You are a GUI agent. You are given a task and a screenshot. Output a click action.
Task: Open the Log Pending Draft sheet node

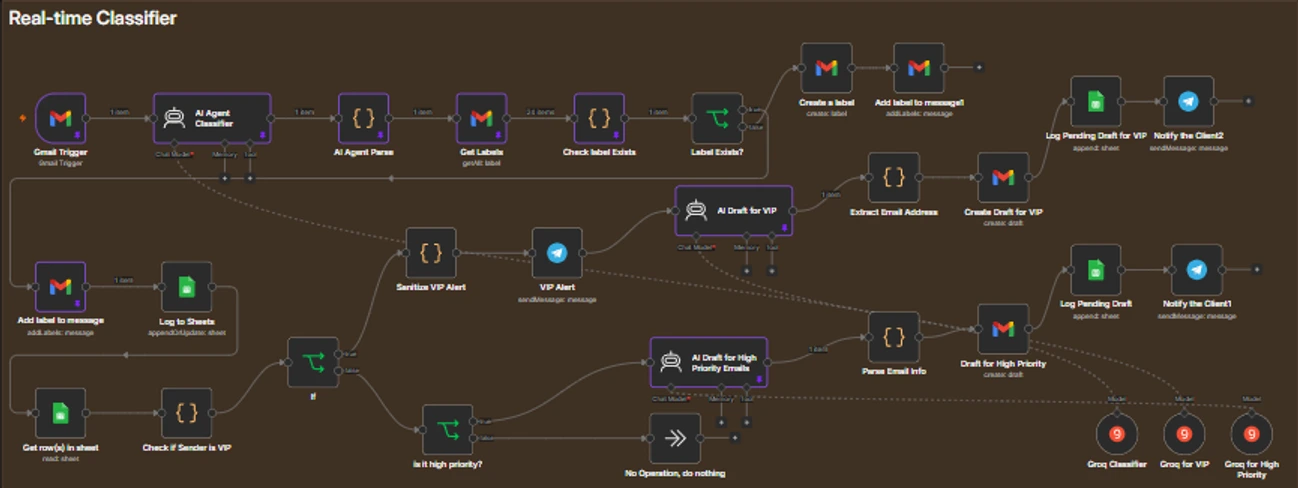1096,270
